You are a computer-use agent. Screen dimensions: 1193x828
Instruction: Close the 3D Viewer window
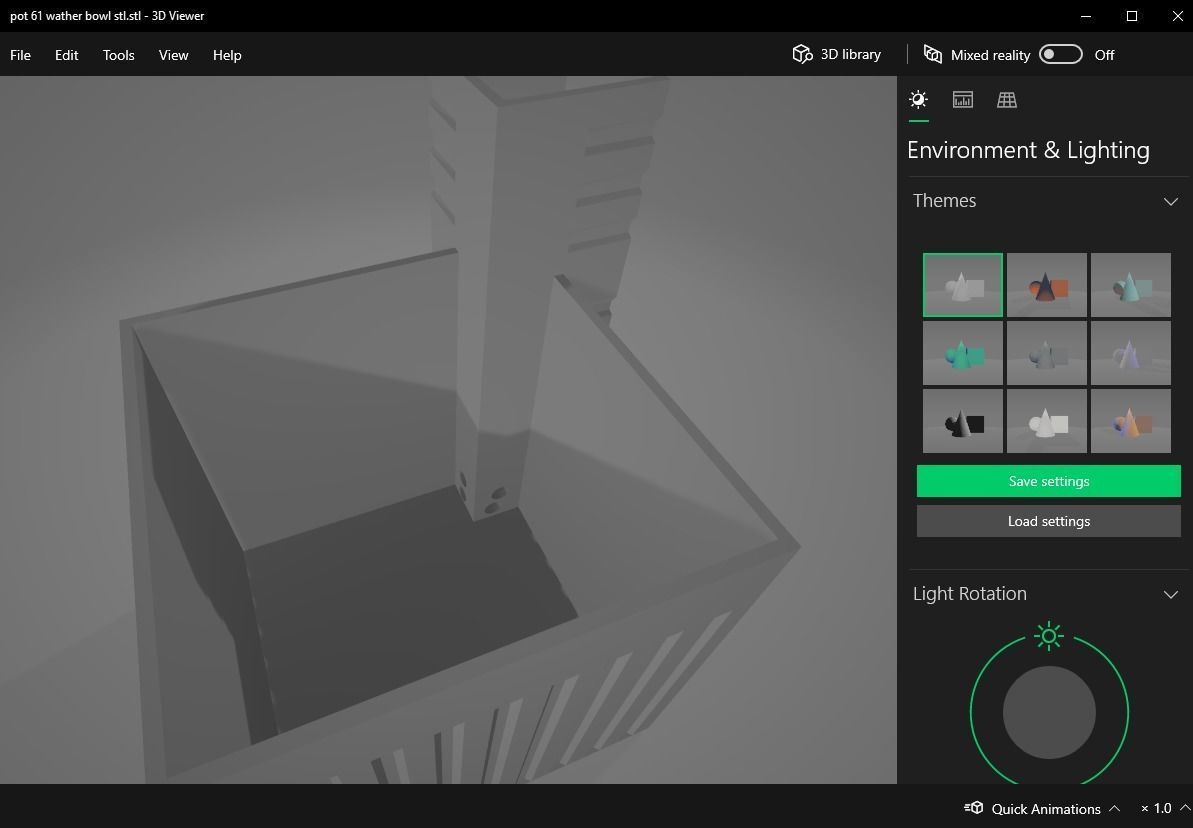click(x=1177, y=16)
